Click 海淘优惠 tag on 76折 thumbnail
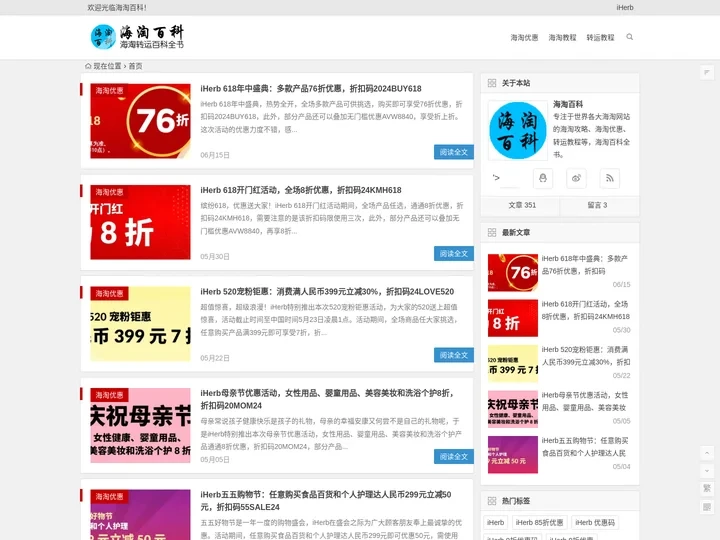Screen dimensions: 720x540 109,90
